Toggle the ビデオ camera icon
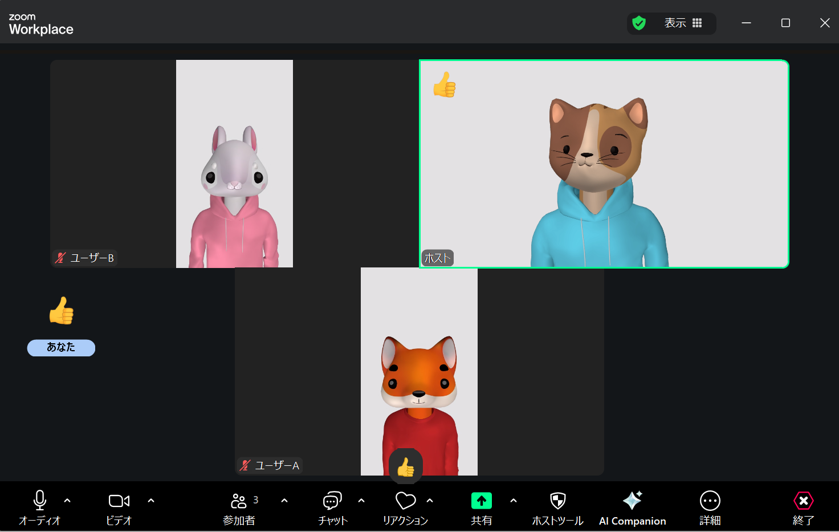Image resolution: width=839 pixels, height=532 pixels. click(x=119, y=501)
